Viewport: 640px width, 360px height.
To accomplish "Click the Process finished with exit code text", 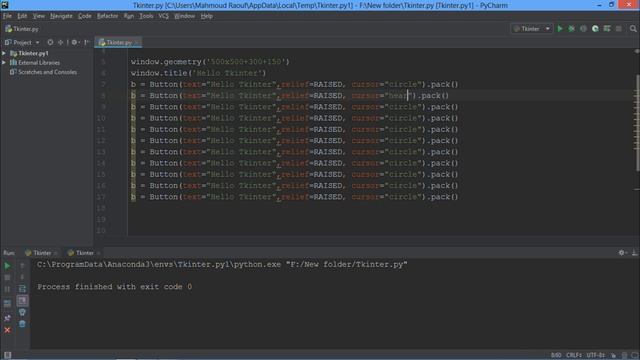I will 115,287.
